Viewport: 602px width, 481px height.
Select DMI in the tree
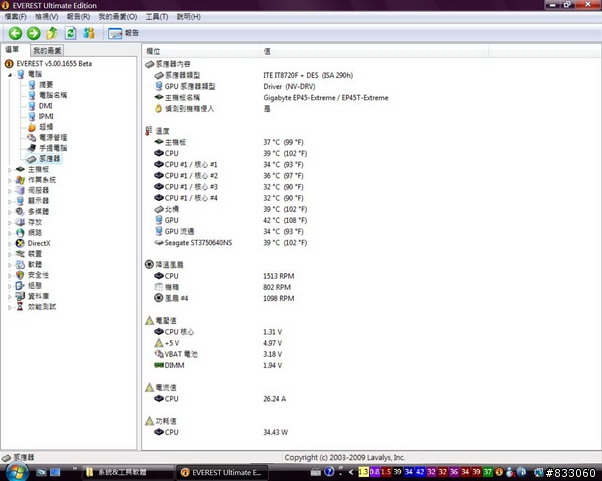point(46,106)
